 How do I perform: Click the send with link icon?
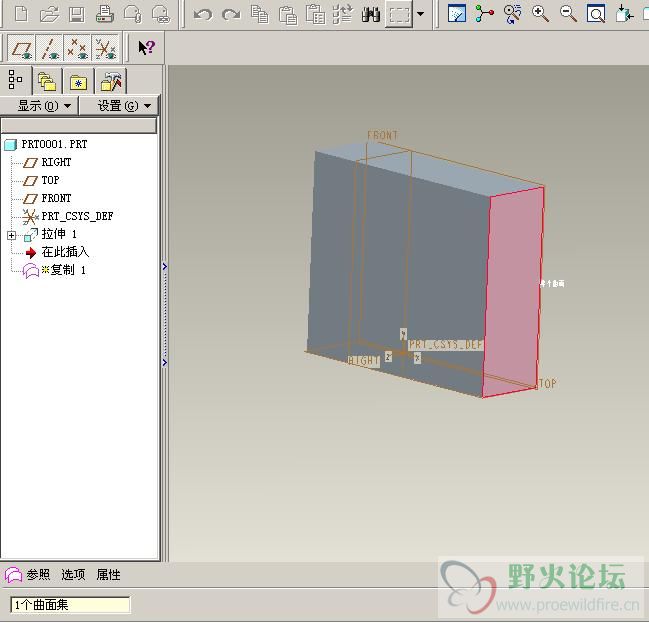[161, 14]
